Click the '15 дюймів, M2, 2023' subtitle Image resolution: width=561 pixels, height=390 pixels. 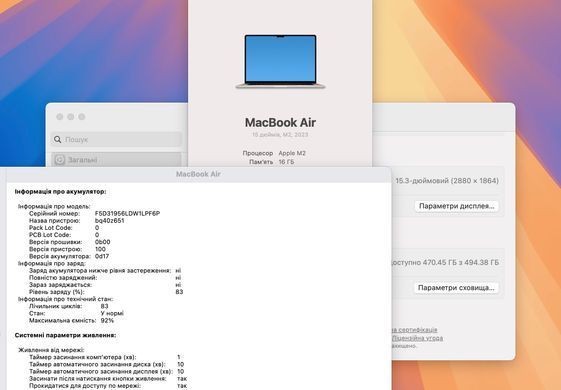(x=280, y=135)
